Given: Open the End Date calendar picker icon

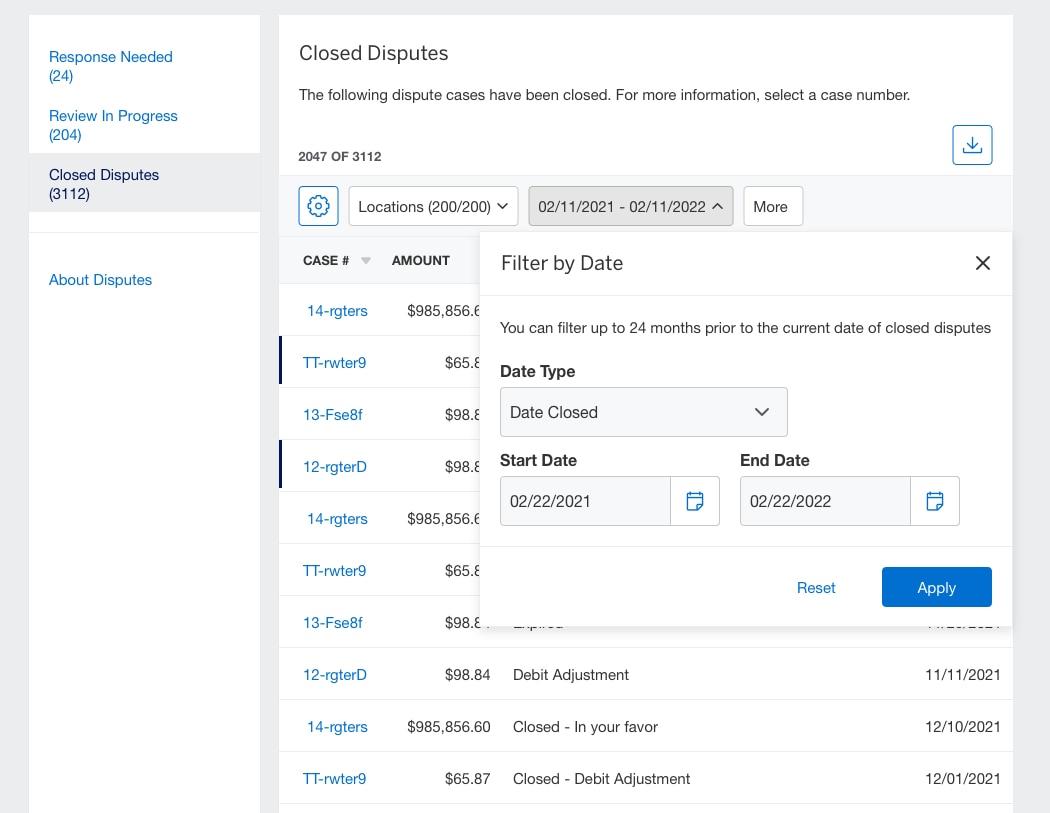Looking at the screenshot, I should tap(934, 501).
